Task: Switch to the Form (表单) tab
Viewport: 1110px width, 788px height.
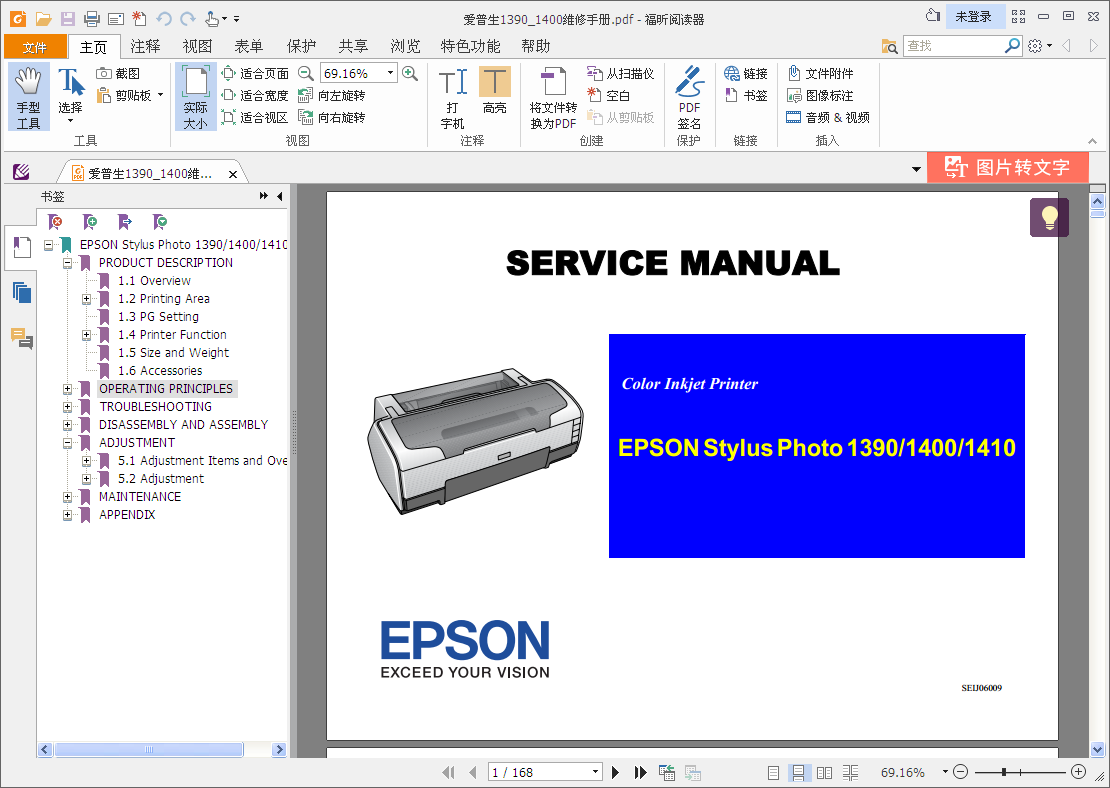Action: pos(248,46)
